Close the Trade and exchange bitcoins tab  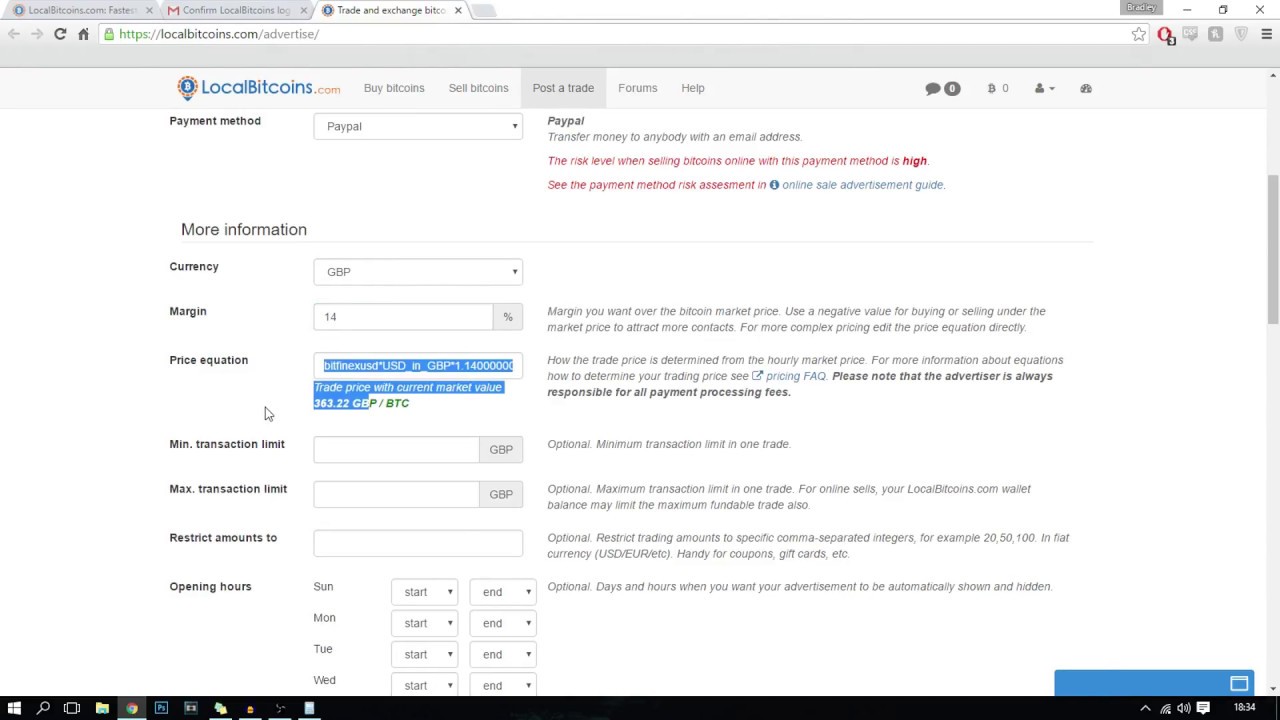[458, 10]
